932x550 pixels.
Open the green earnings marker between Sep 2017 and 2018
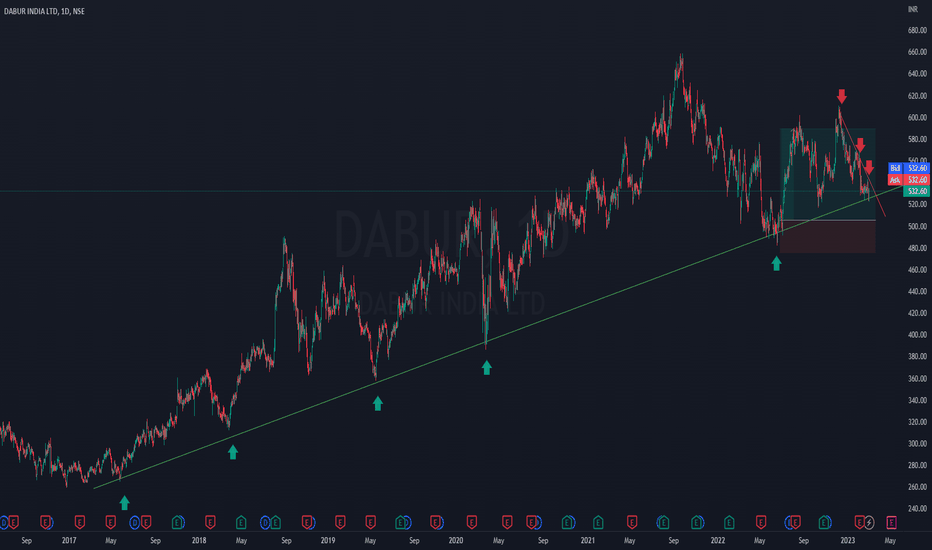(177, 522)
